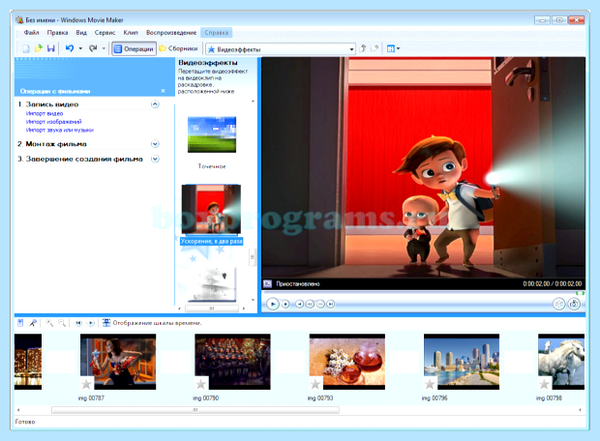Select storyboard clip img 00790
This screenshot has height=441, width=600.
click(x=232, y=362)
